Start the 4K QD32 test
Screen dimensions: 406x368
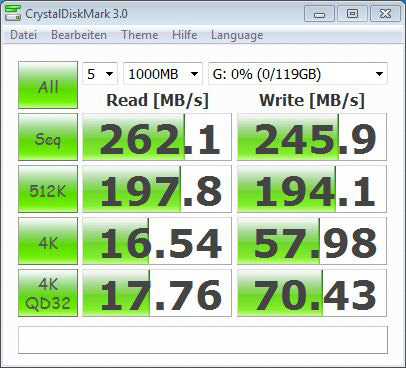(x=48, y=293)
